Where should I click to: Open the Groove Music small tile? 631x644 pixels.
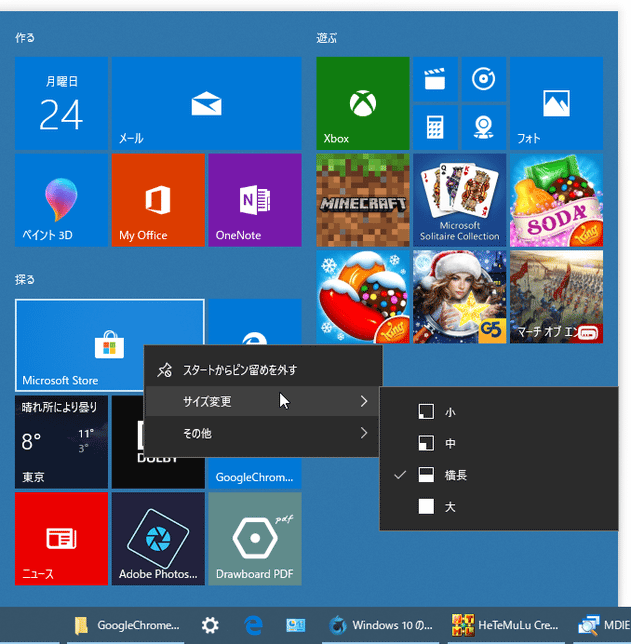(x=484, y=79)
